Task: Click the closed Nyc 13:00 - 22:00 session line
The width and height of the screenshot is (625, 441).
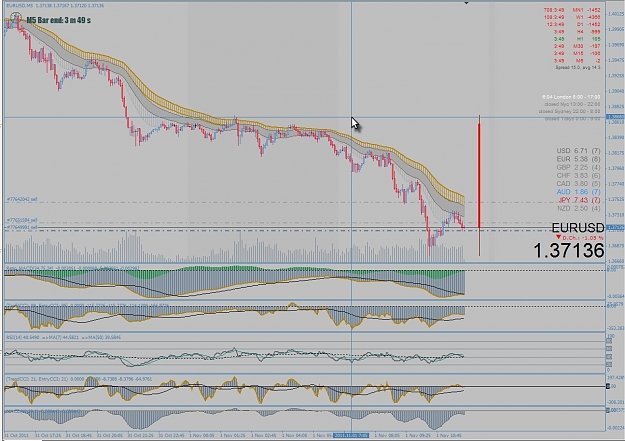Action: click(574, 104)
